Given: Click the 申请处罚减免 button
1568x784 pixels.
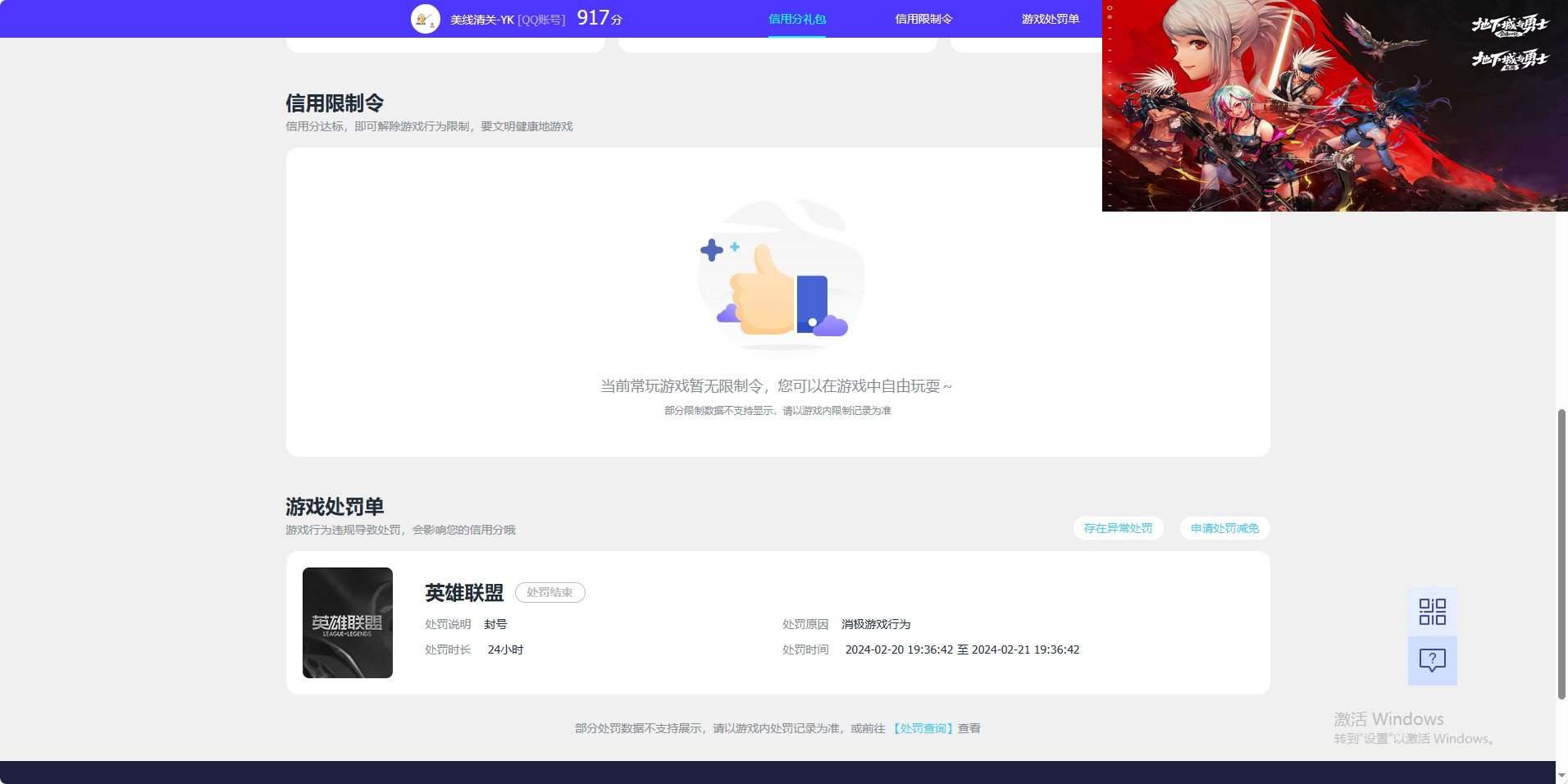Looking at the screenshot, I should (1224, 528).
